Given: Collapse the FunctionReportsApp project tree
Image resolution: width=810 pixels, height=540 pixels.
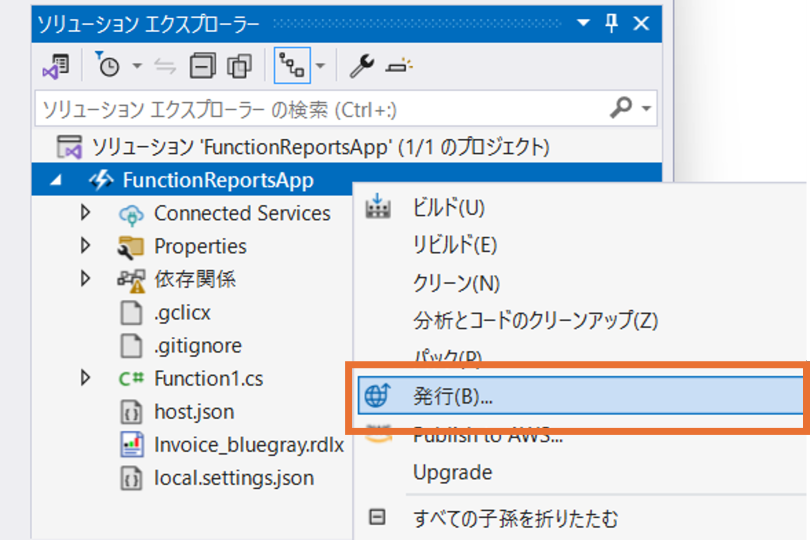Looking at the screenshot, I should coord(56,180).
